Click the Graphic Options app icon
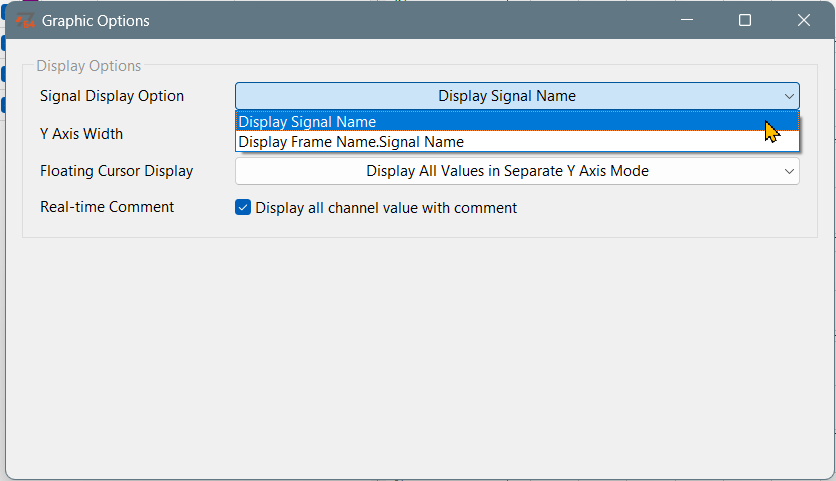 pos(25,21)
